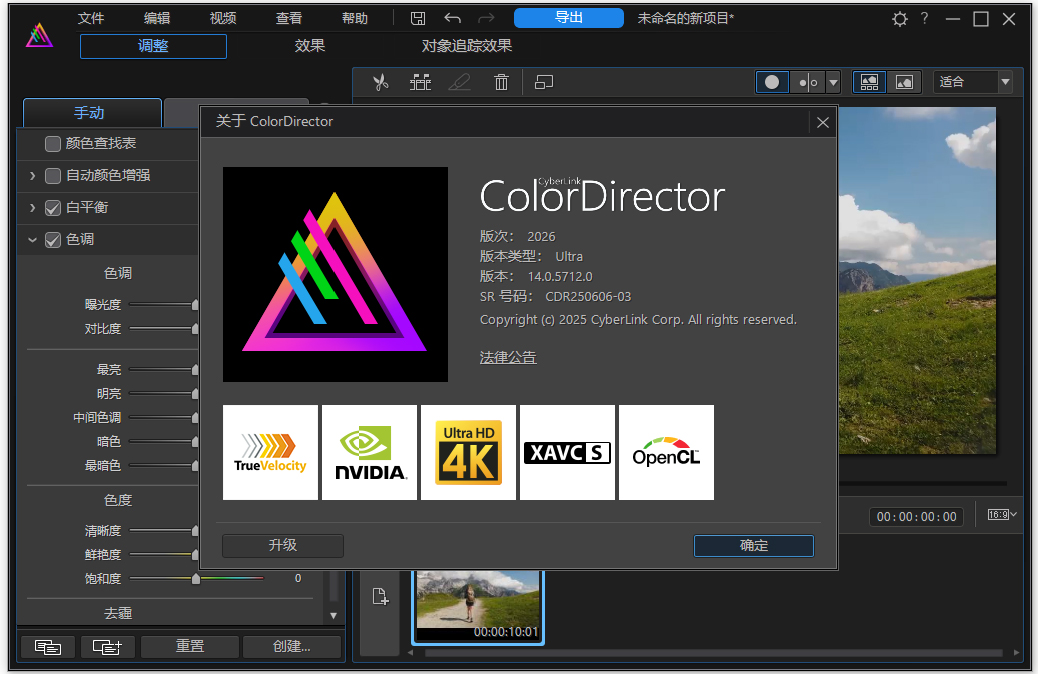
Task: Open the 适合 zoom level dropdown
Action: pos(1004,82)
